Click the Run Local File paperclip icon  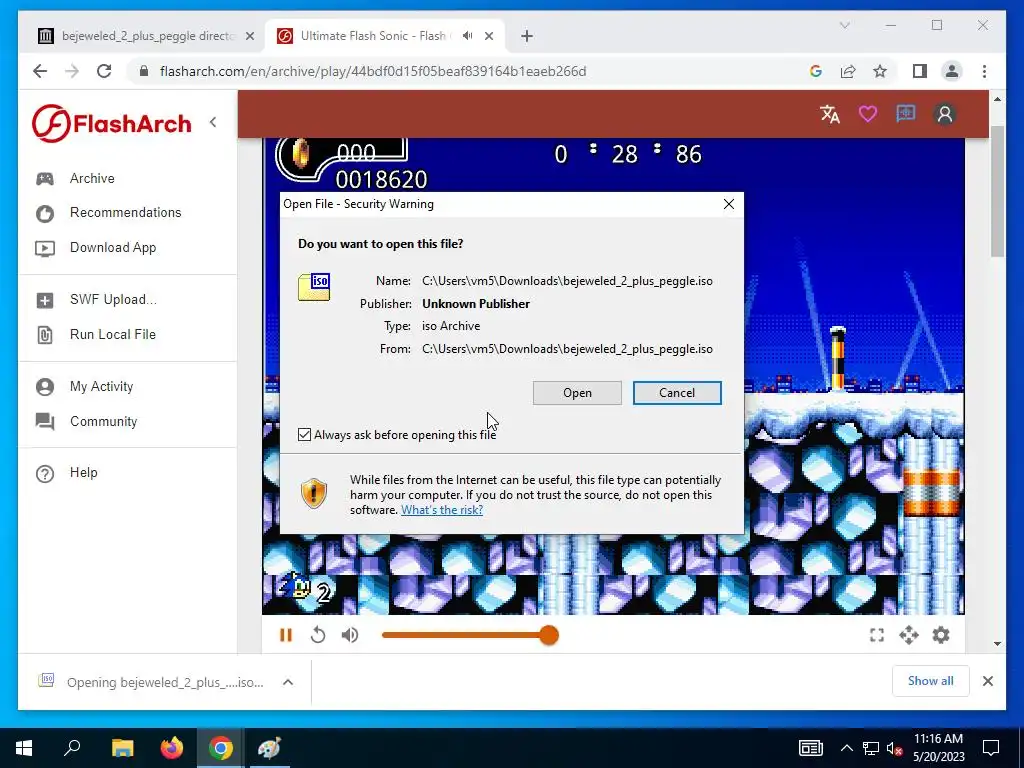44,335
